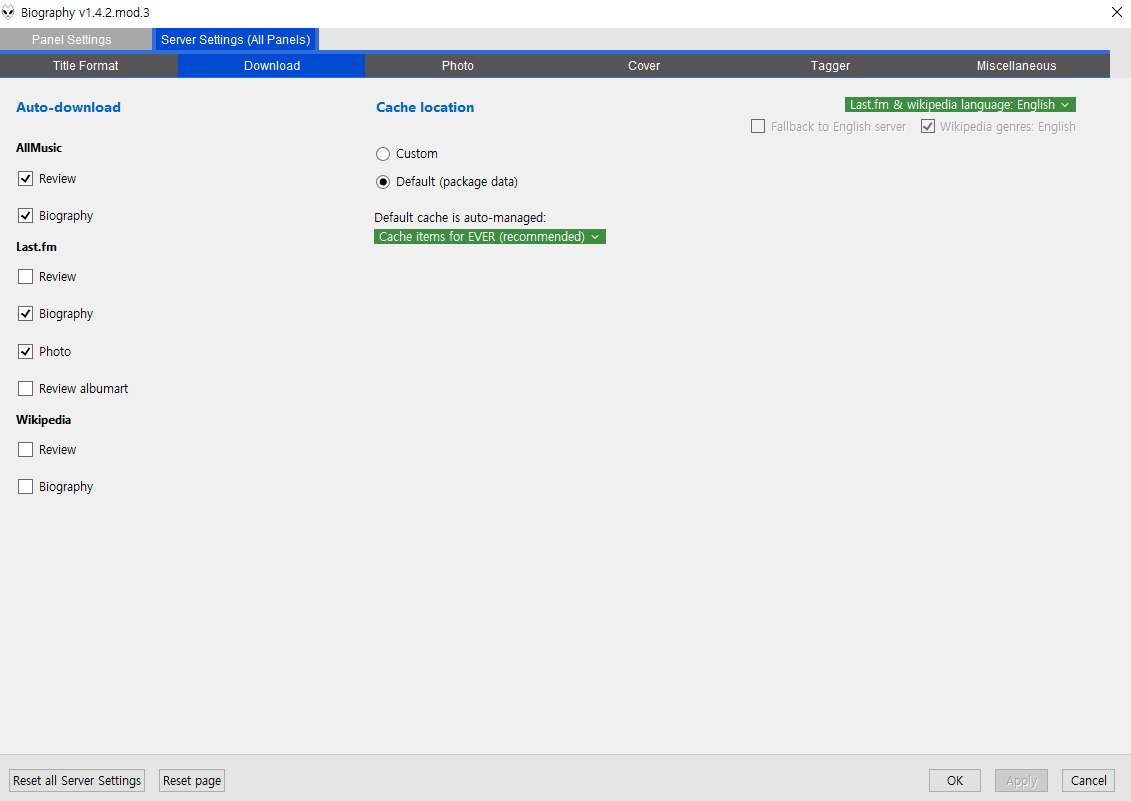Click the 'Biography v1.4.2.mod.3' window title
The height and width of the screenshot is (801, 1131).
(x=85, y=13)
